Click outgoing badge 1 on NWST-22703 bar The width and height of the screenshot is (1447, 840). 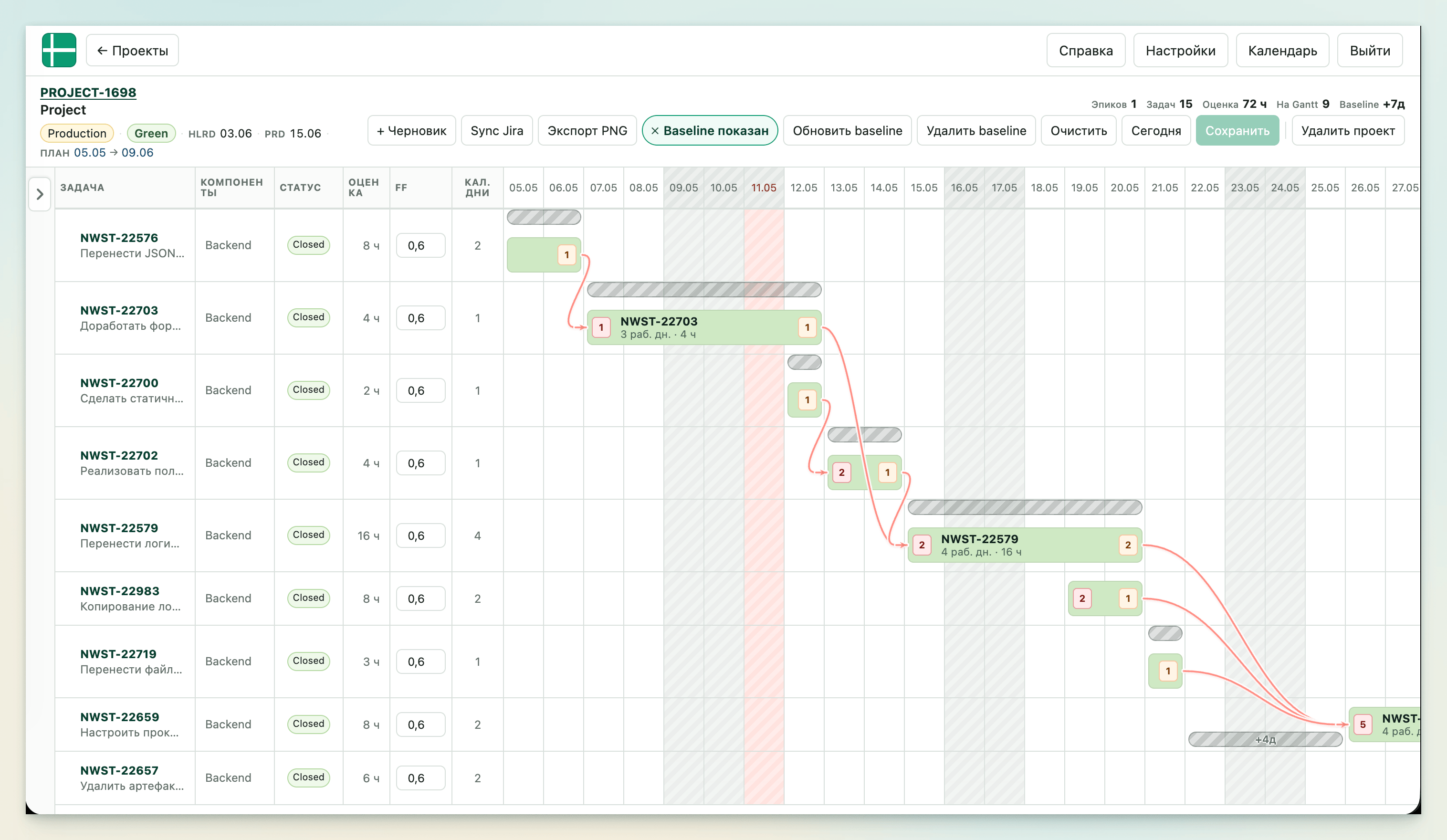click(807, 327)
